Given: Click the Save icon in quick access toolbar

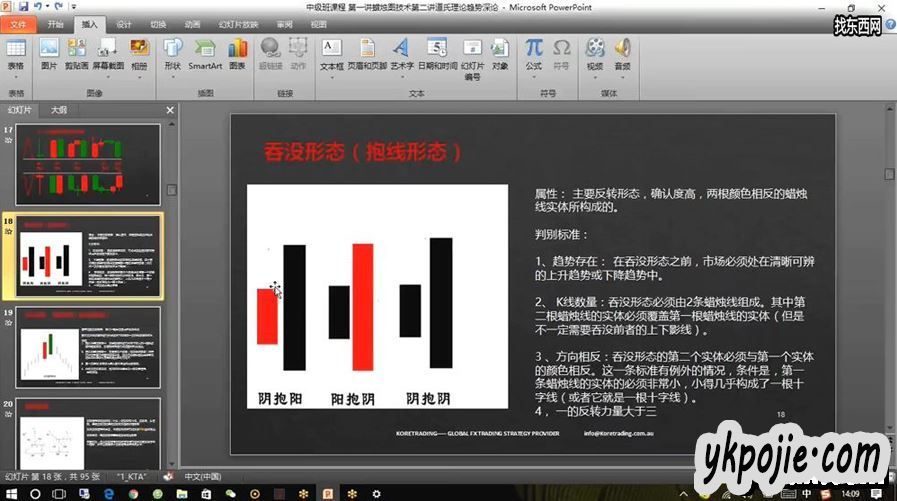Looking at the screenshot, I should 23,7.
